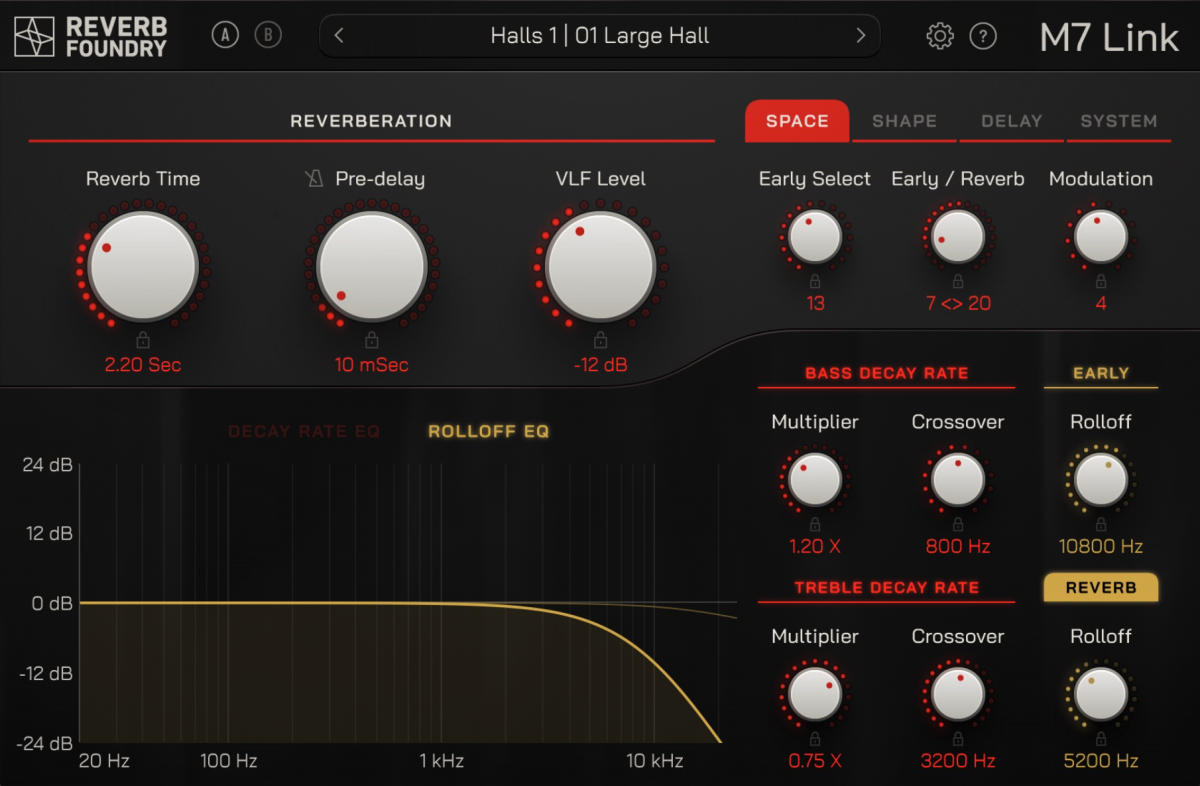Image resolution: width=1200 pixels, height=786 pixels.
Task: Click the 2.20 Sec reverb time value
Action: click(x=143, y=365)
